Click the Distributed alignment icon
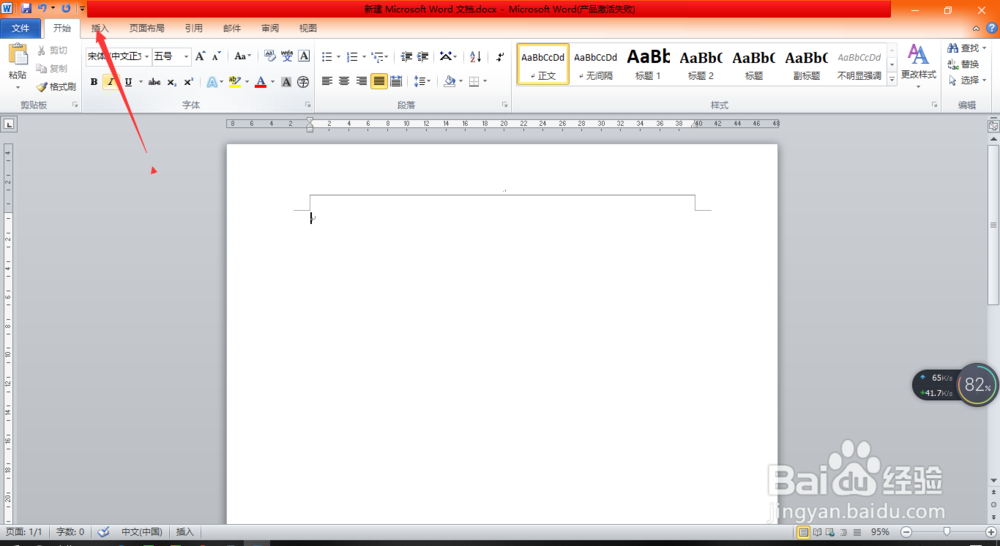1000x546 pixels. pos(396,81)
